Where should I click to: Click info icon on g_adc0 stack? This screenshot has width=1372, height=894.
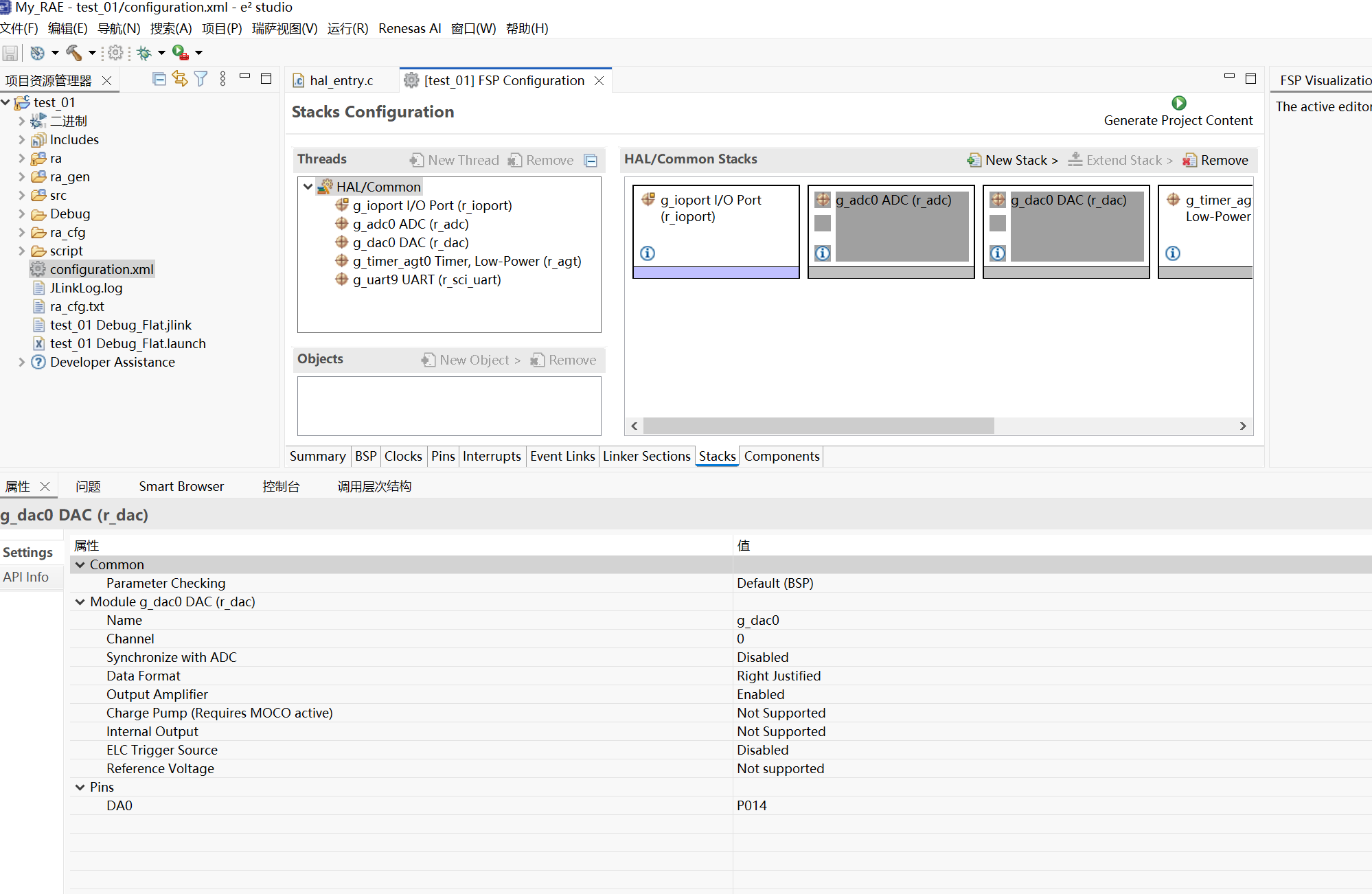(823, 253)
